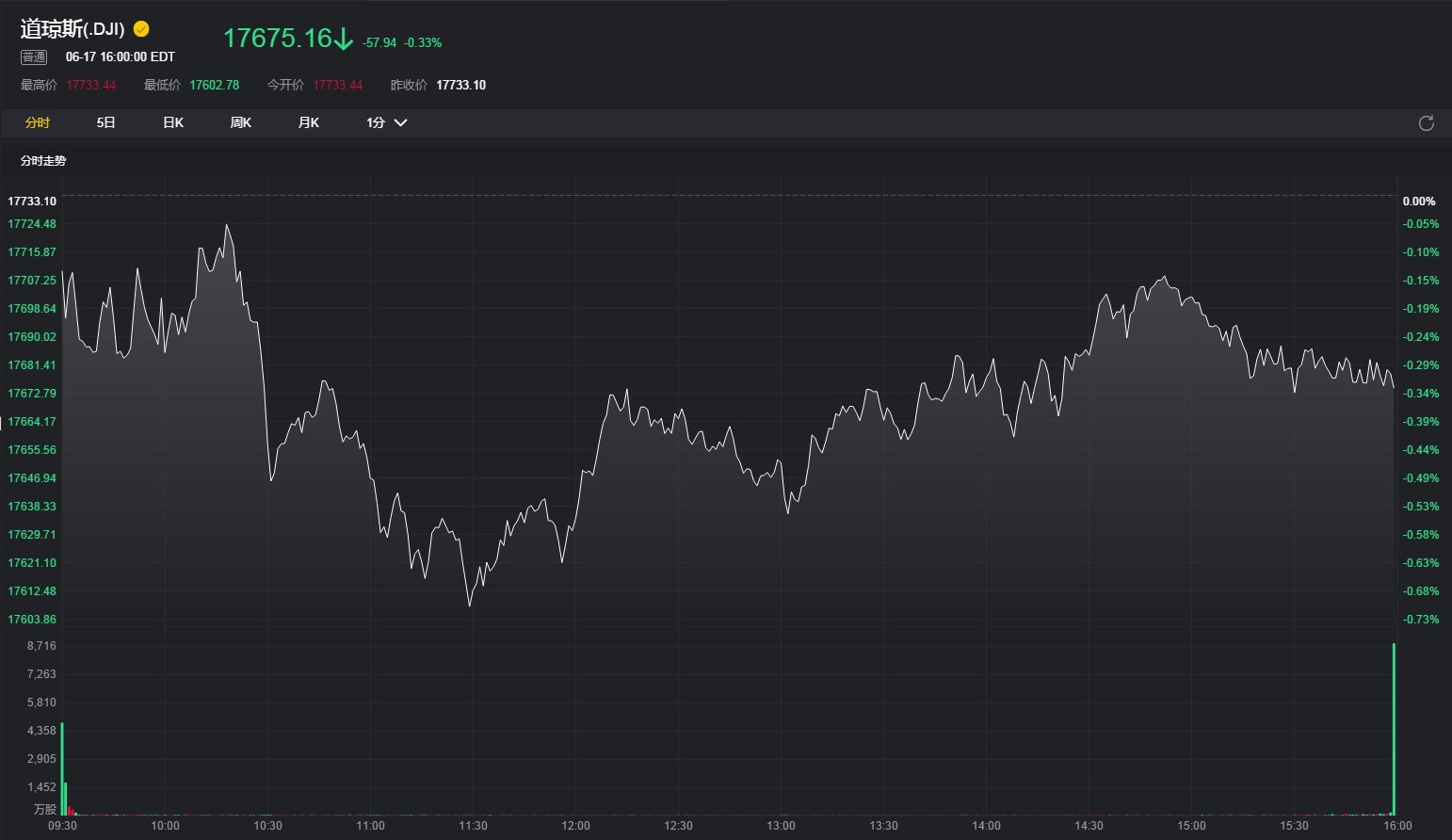Click the 17603.86 price axis label
Viewport: 1452px width, 840px height.
point(32,620)
